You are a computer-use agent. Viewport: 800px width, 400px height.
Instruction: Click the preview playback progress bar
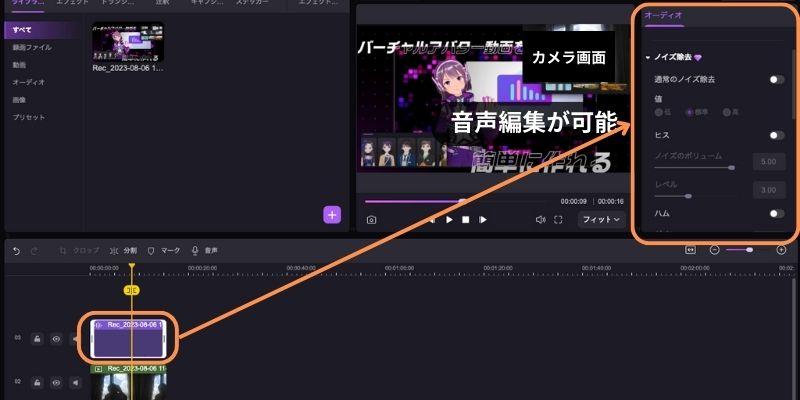coord(454,202)
